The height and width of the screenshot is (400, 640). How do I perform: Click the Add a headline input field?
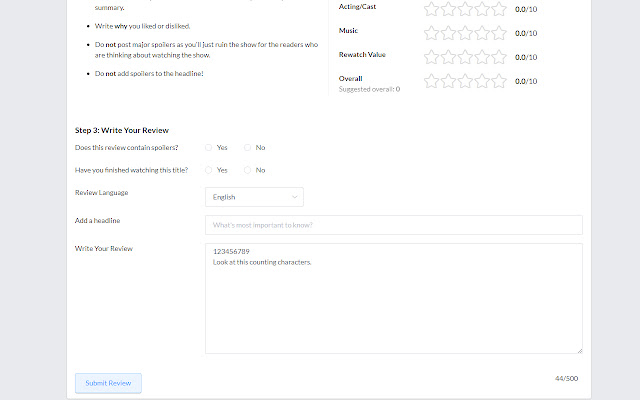pos(394,225)
